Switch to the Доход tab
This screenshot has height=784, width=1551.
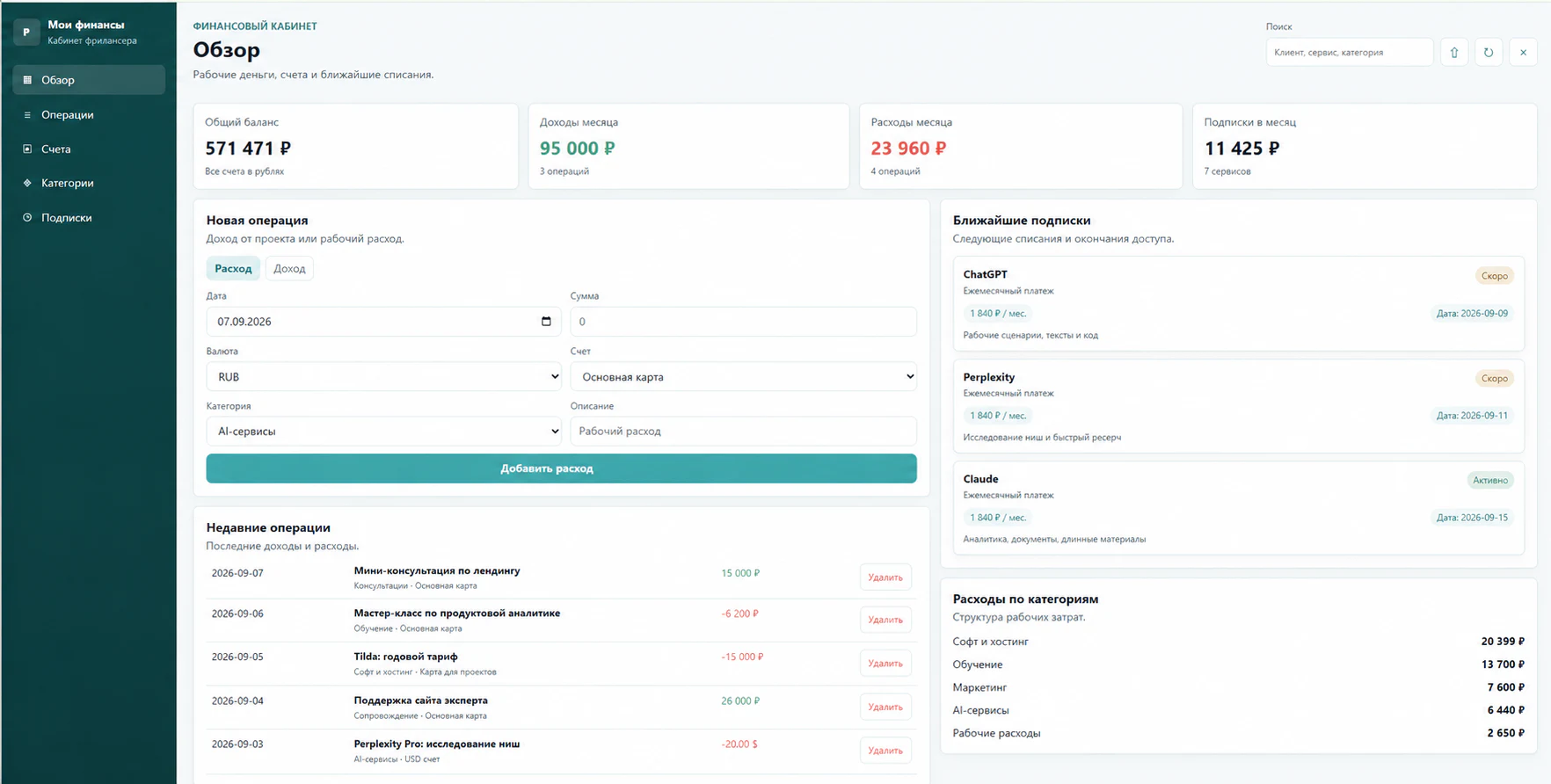coord(289,269)
